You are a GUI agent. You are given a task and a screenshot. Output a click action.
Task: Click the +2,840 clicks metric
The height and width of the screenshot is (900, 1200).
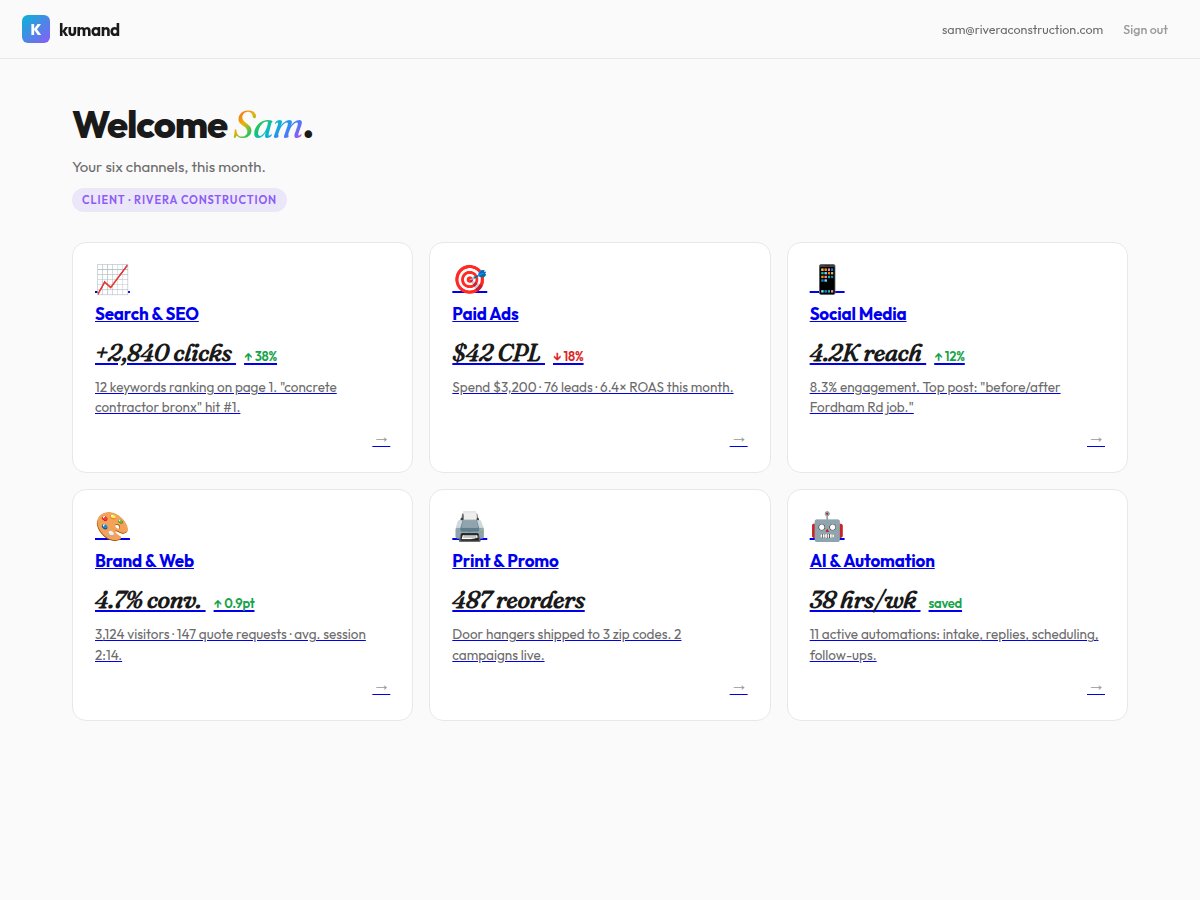[x=164, y=353]
